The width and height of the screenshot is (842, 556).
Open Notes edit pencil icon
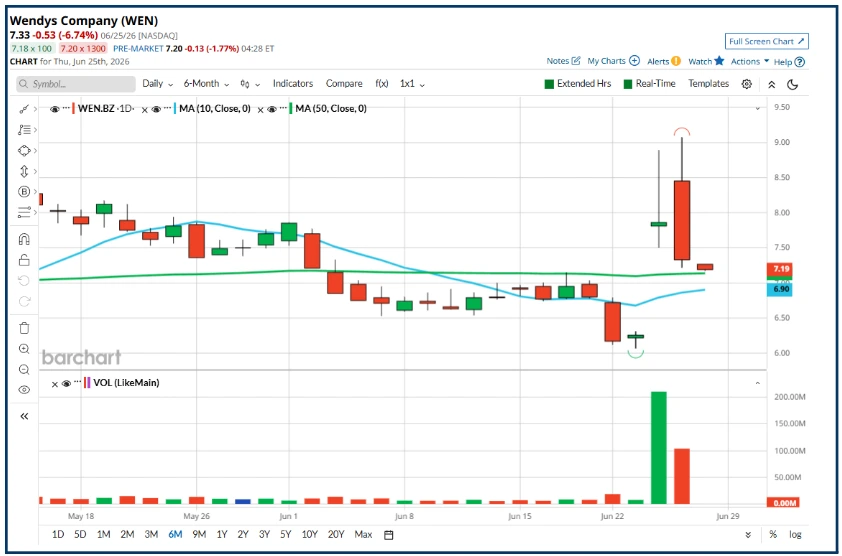click(576, 61)
